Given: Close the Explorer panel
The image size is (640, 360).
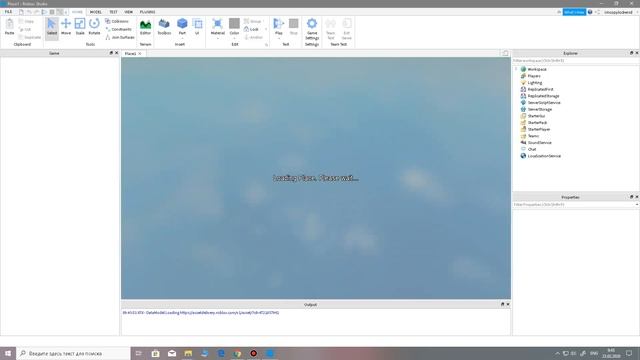Looking at the screenshot, I should click(x=636, y=53).
